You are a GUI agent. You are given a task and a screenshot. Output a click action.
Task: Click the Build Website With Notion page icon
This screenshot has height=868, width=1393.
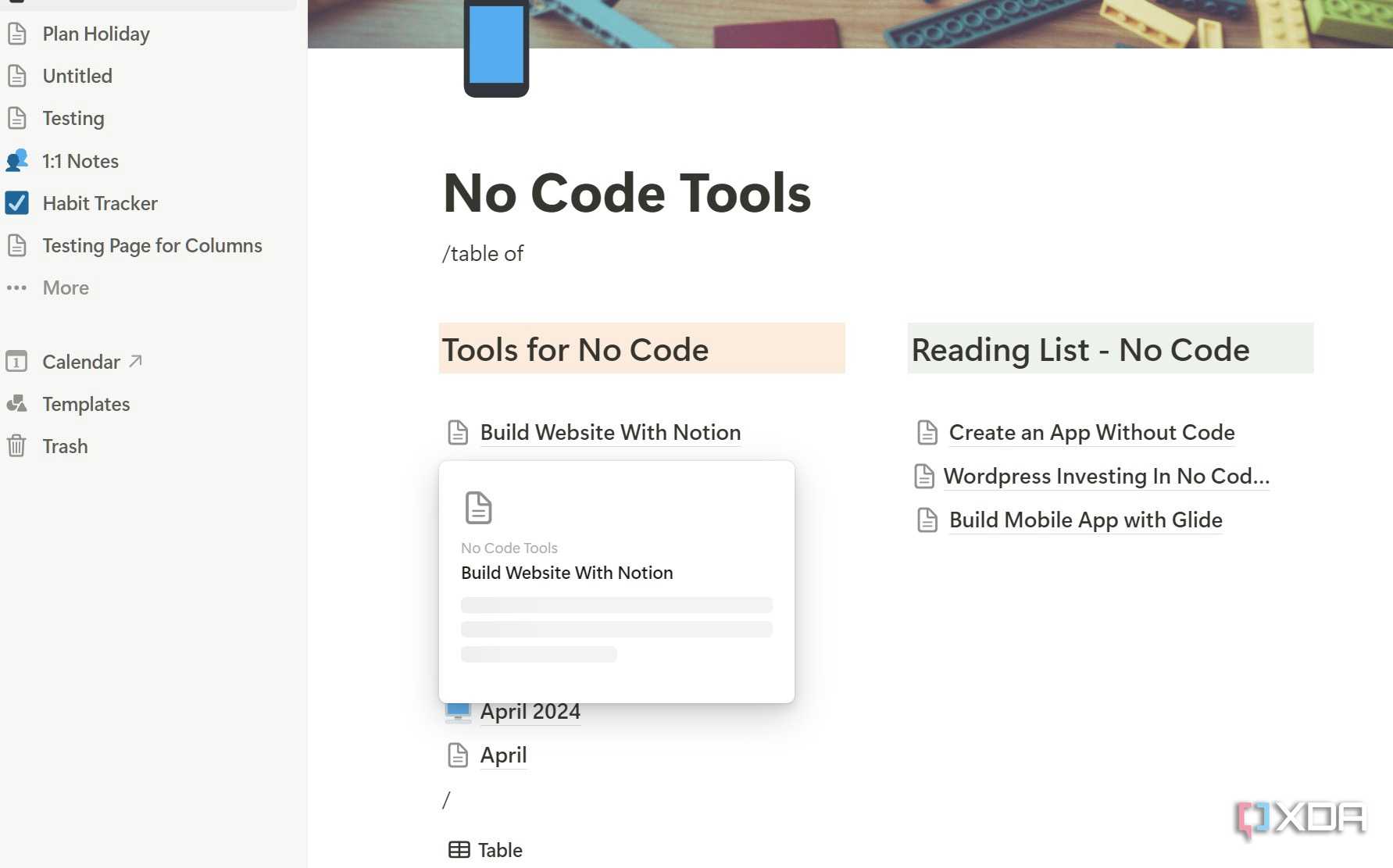click(x=458, y=432)
